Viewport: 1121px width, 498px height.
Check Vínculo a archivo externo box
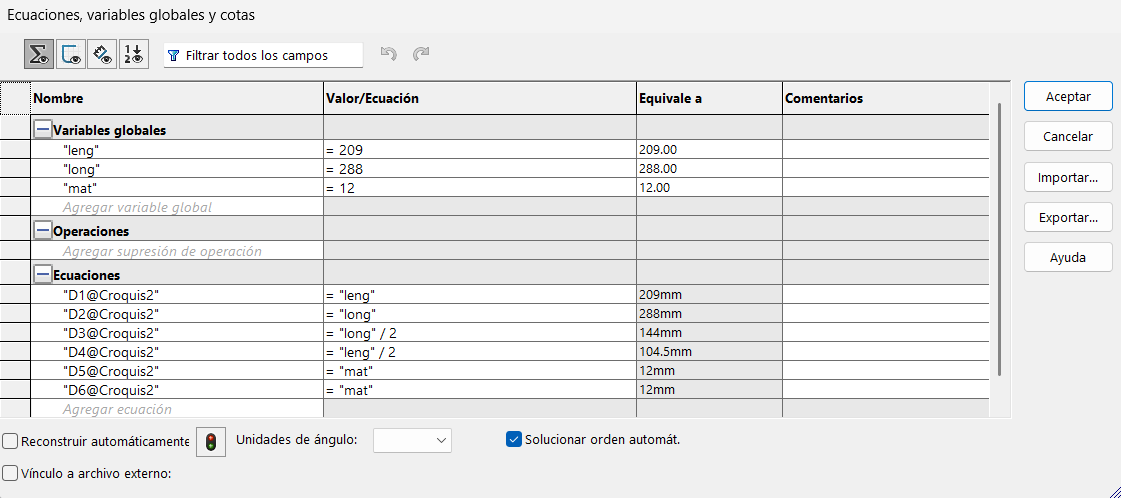tap(10, 474)
